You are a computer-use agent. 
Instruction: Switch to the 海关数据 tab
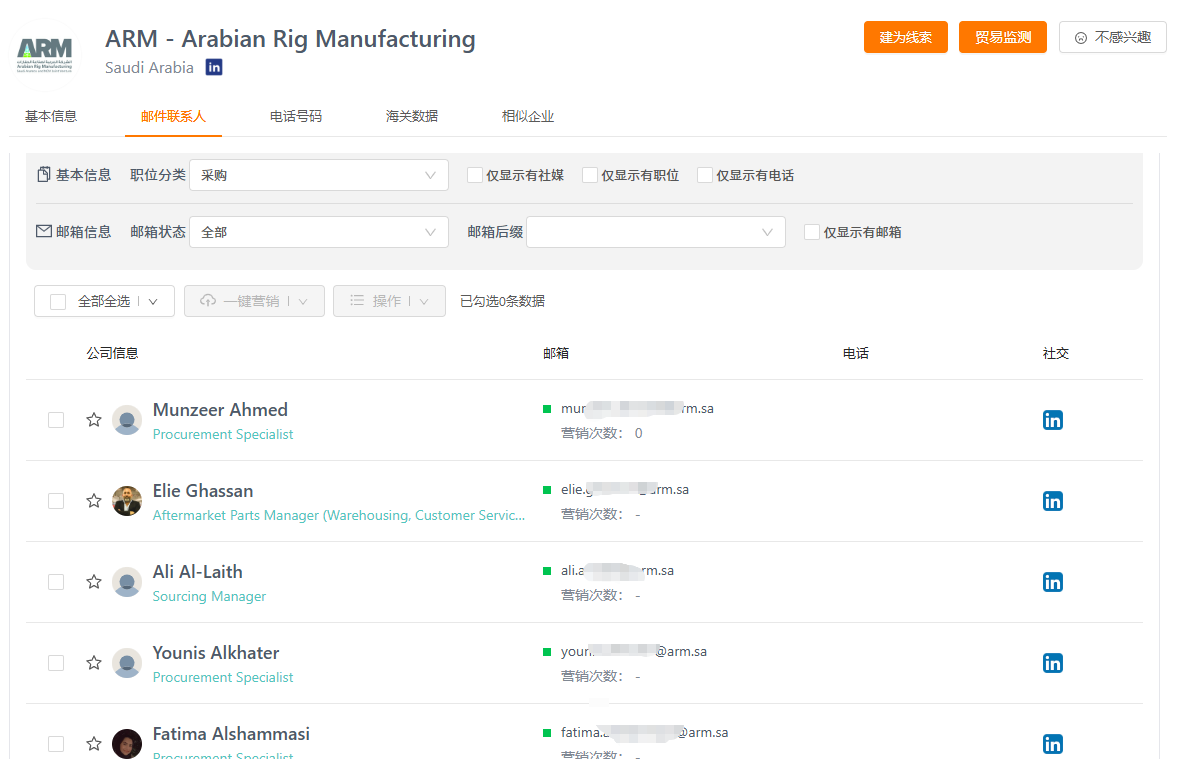coord(412,116)
